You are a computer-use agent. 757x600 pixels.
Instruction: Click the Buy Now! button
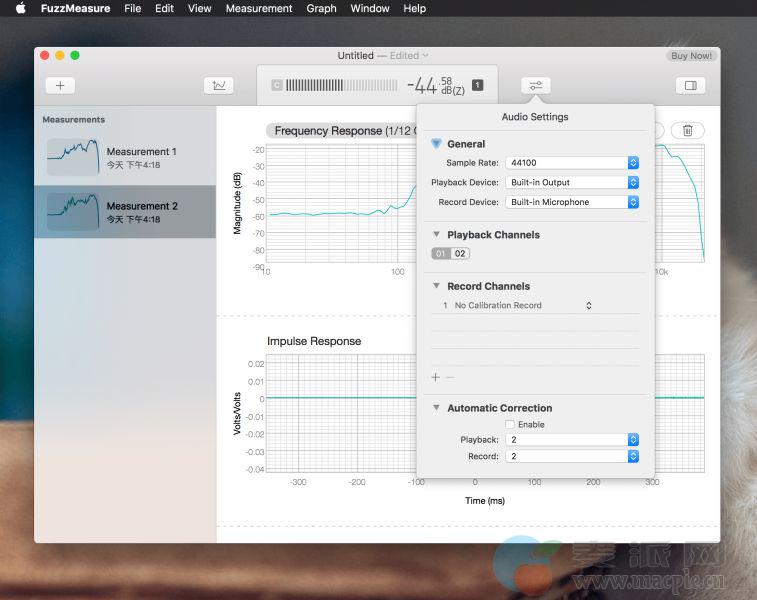tap(692, 56)
